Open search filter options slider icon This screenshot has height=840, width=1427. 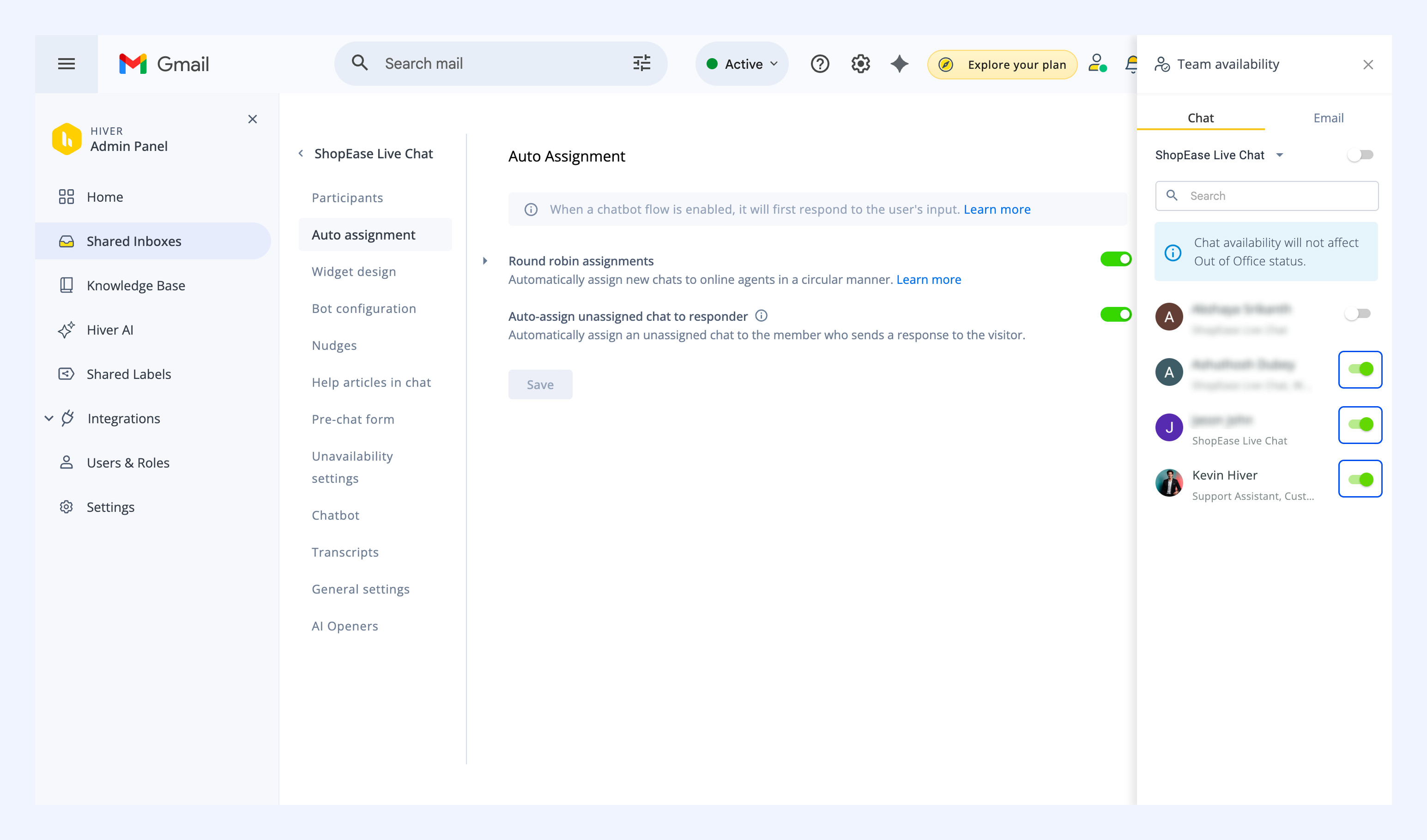tap(641, 63)
